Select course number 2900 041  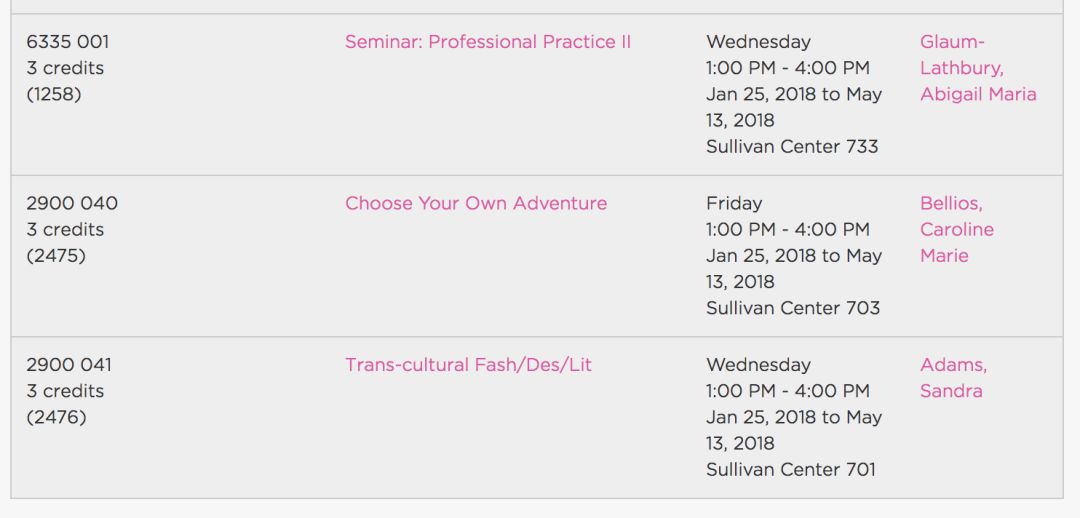[x=69, y=364]
